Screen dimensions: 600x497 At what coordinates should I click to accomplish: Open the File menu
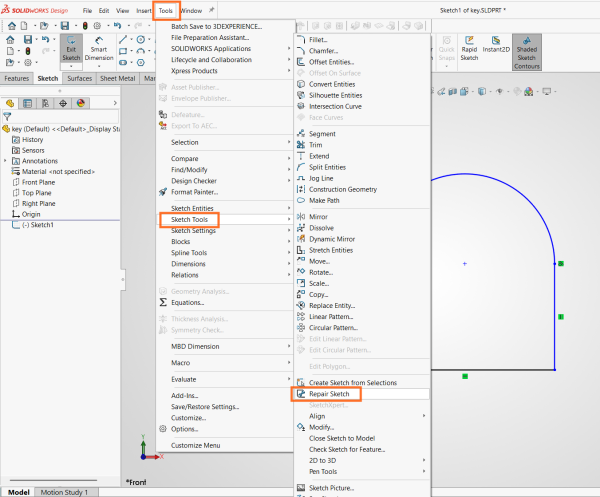(87, 11)
